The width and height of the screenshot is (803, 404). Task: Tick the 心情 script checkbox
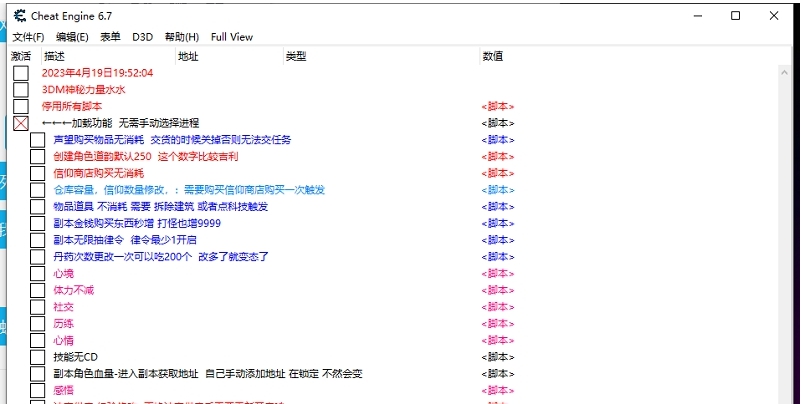(x=37, y=341)
